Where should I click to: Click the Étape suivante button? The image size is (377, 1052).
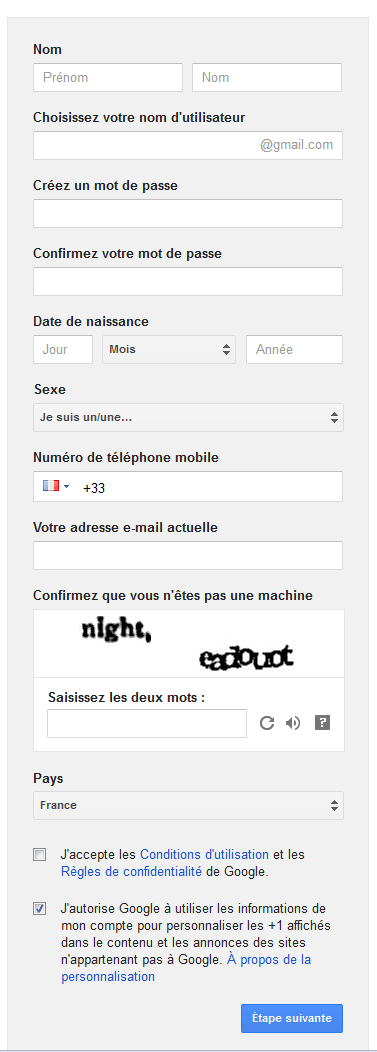(292, 1018)
